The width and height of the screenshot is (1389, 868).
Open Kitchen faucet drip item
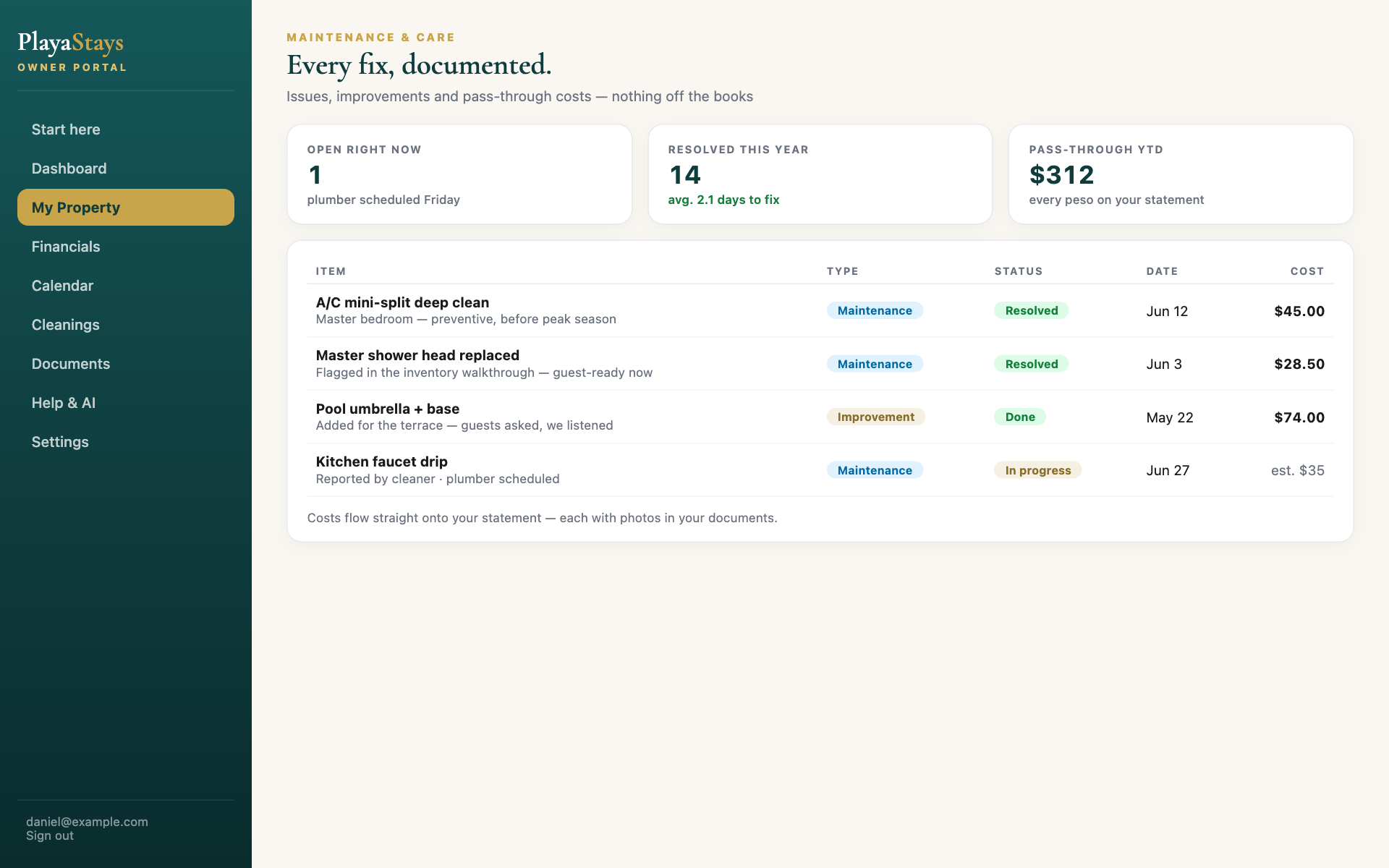pyautogui.click(x=382, y=461)
